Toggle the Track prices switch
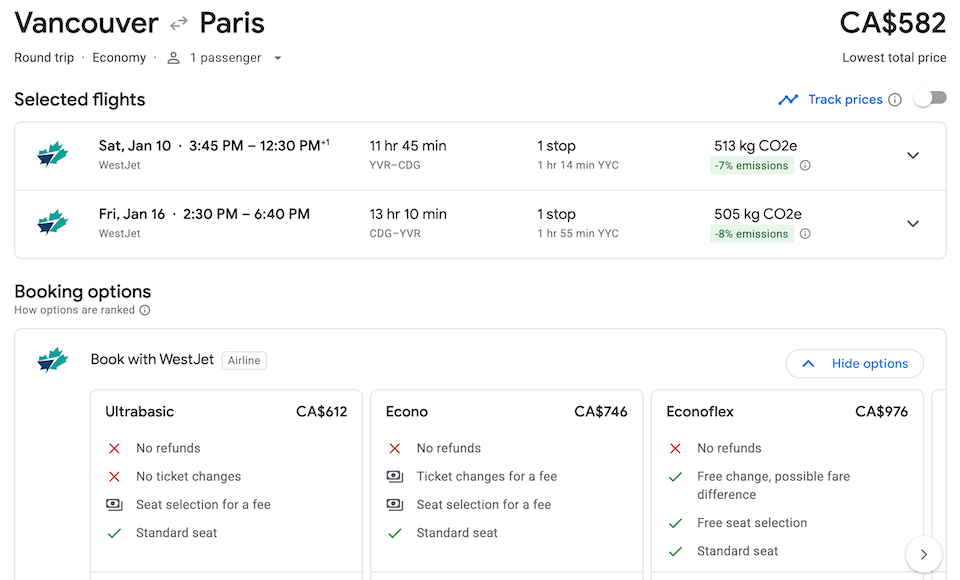The width and height of the screenshot is (960, 580). [930, 99]
